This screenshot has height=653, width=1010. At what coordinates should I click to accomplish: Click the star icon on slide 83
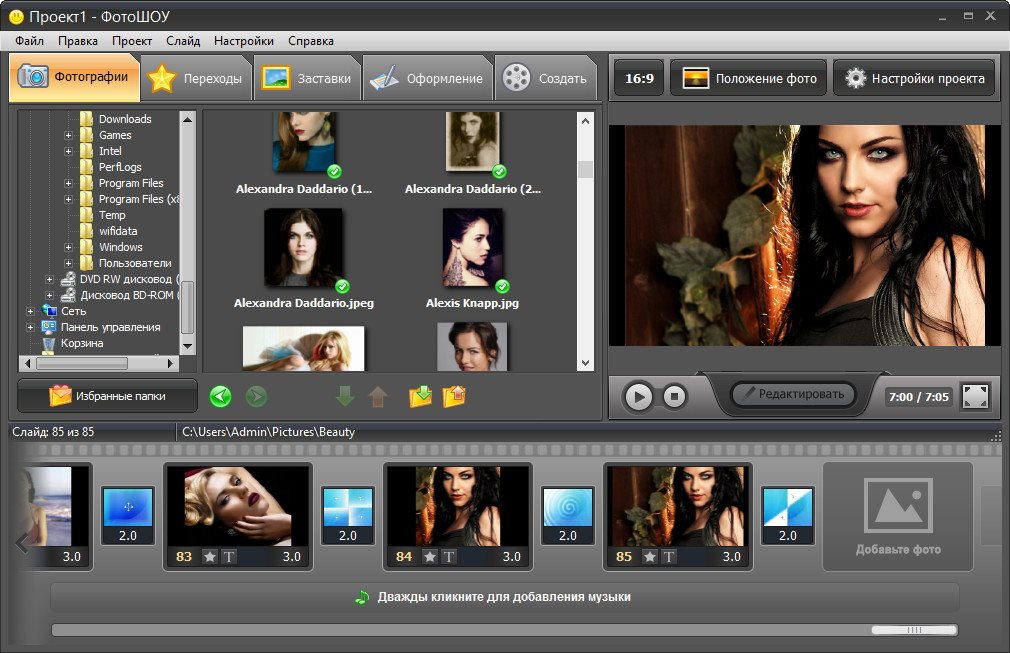coord(210,557)
